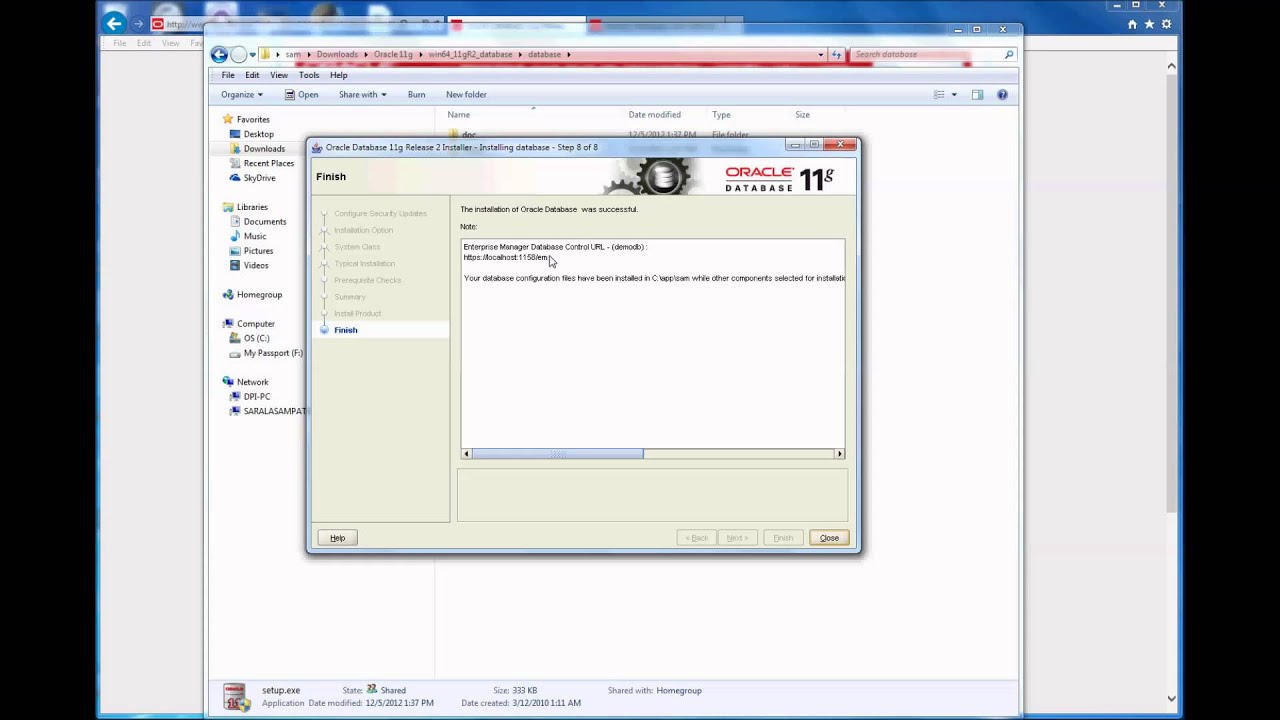Create a New folder from Explorer toolbar
The height and width of the screenshot is (720, 1280).
(x=466, y=95)
